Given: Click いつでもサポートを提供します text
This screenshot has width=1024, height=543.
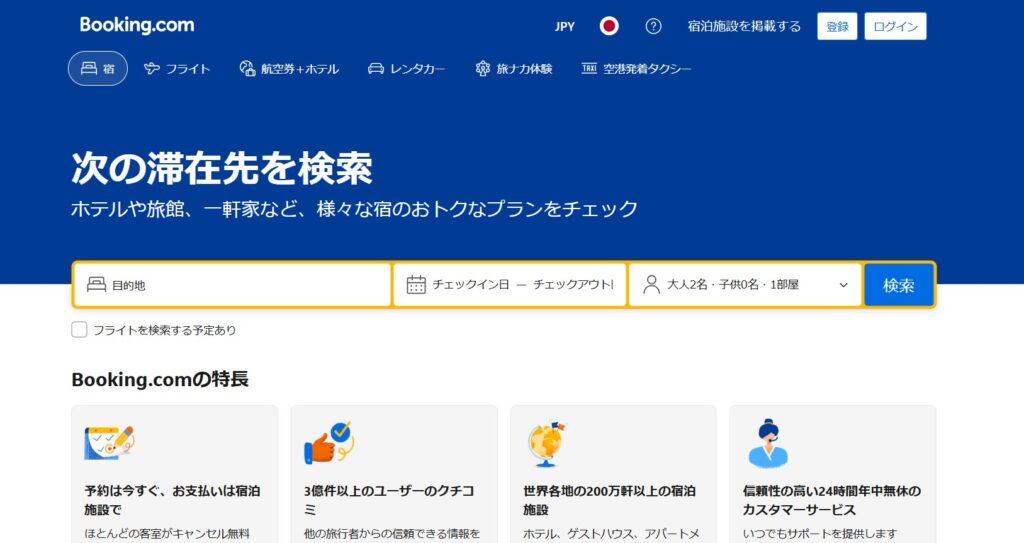Looking at the screenshot, I should click(x=820, y=534).
